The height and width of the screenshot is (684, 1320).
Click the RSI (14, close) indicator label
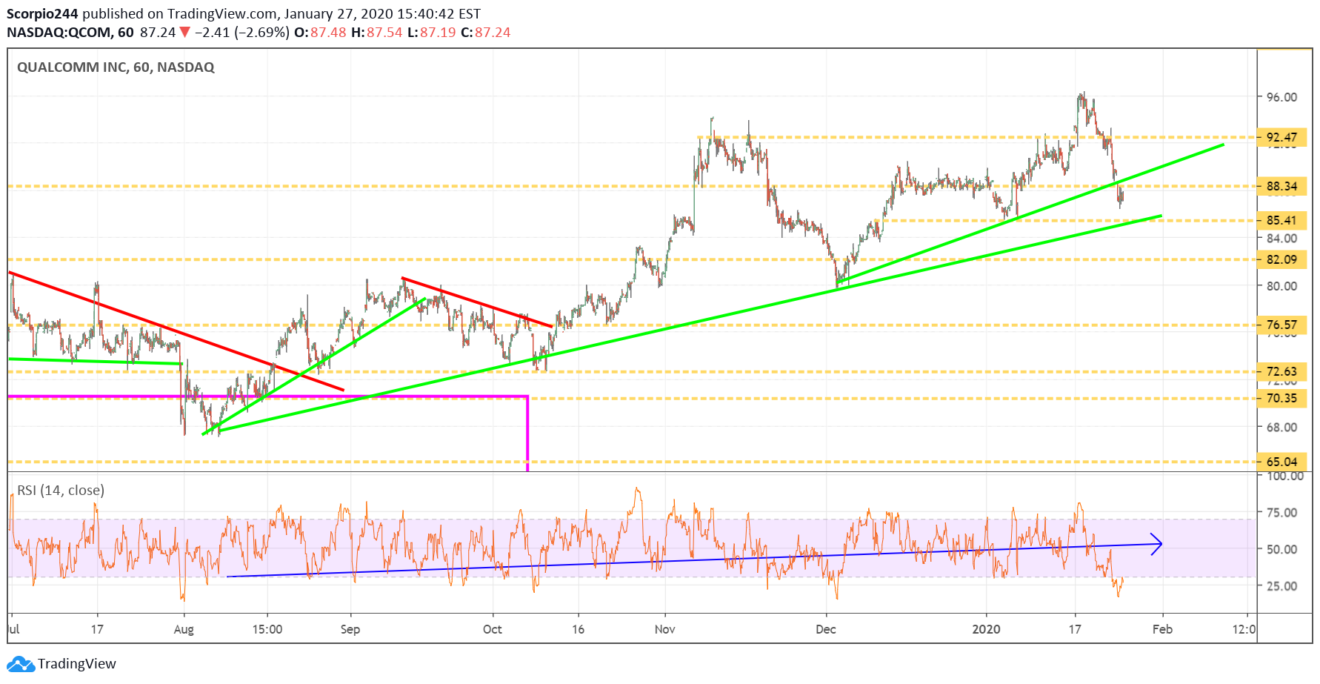click(59, 490)
